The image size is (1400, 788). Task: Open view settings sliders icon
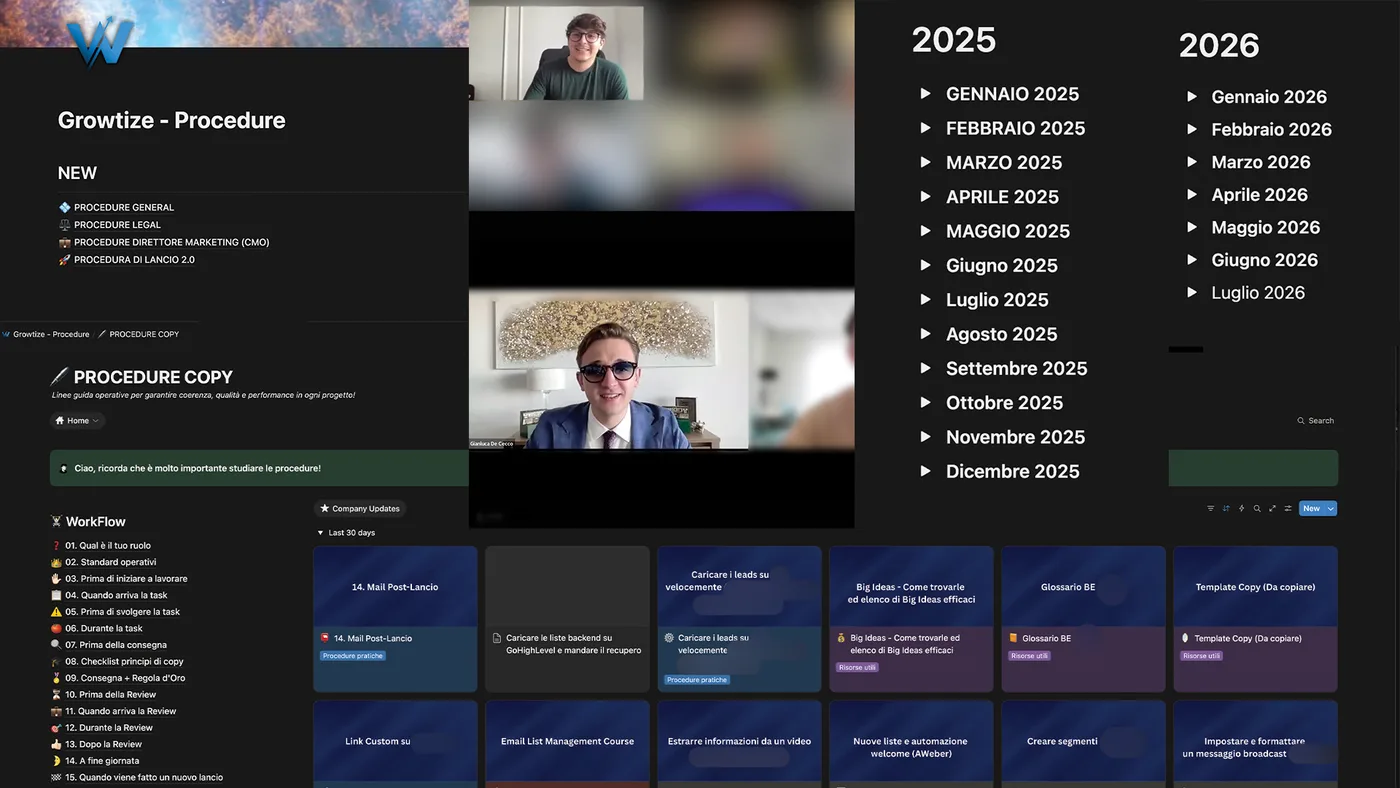click(x=1288, y=509)
